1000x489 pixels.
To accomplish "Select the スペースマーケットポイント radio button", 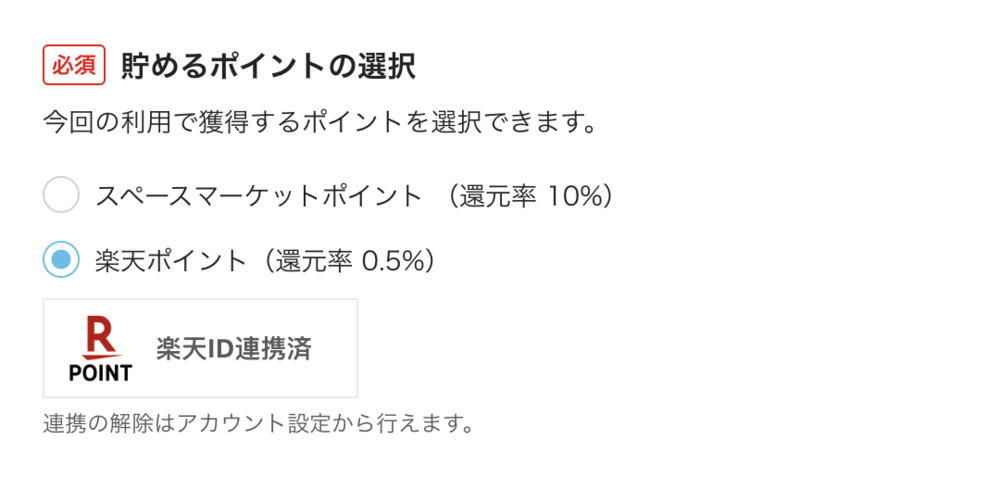I will click(61, 195).
